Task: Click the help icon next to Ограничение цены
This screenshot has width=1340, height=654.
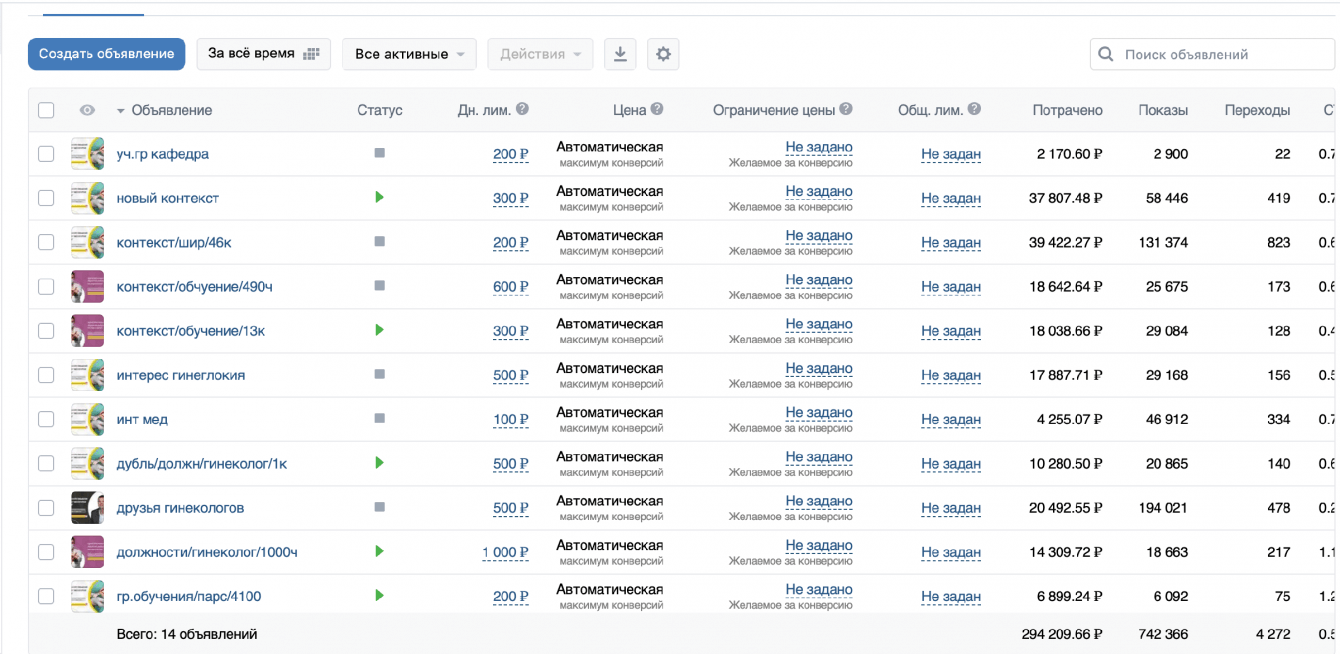Action: pyautogui.click(x=846, y=110)
